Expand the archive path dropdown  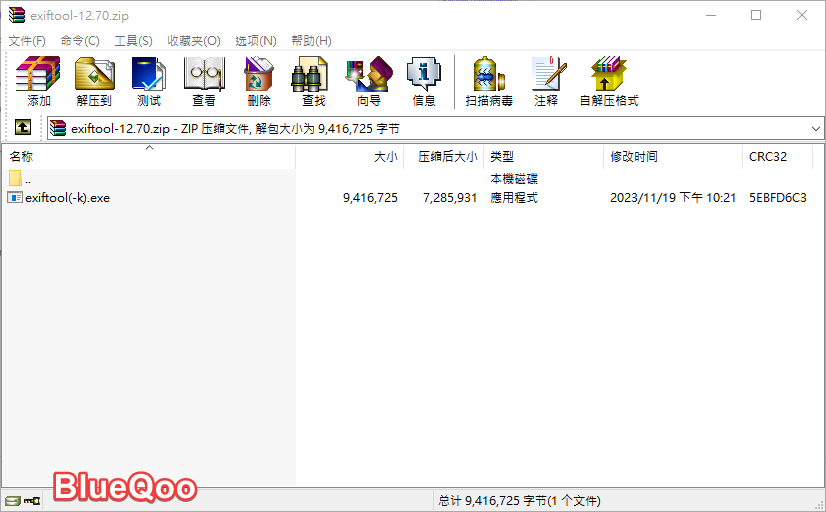point(815,128)
